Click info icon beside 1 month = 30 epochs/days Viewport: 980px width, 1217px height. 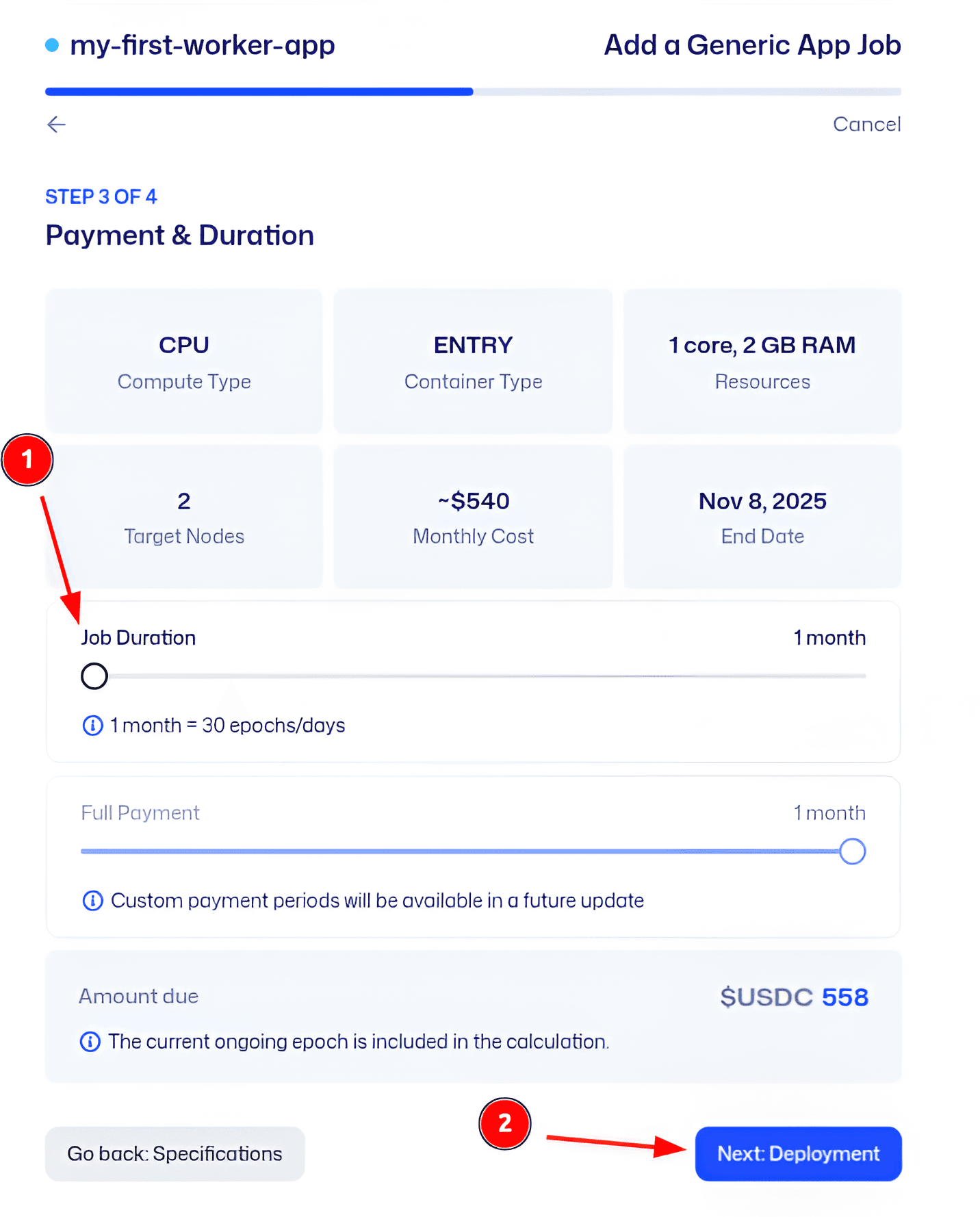click(x=92, y=725)
